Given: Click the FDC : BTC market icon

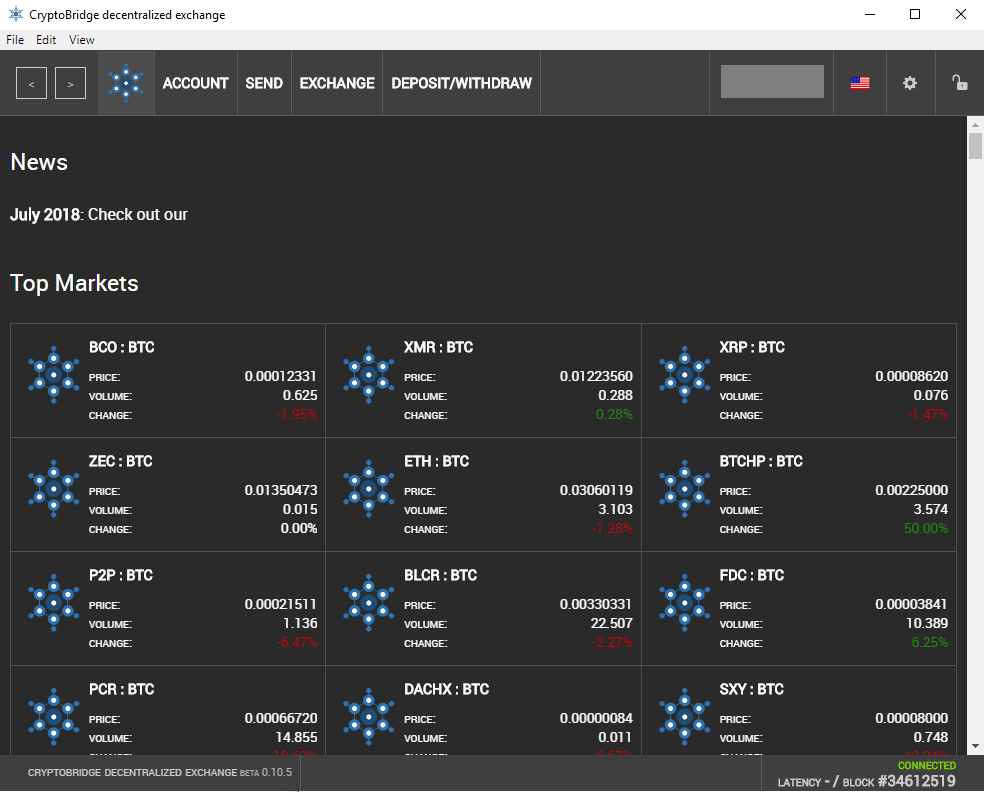Looking at the screenshot, I should click(685, 602).
